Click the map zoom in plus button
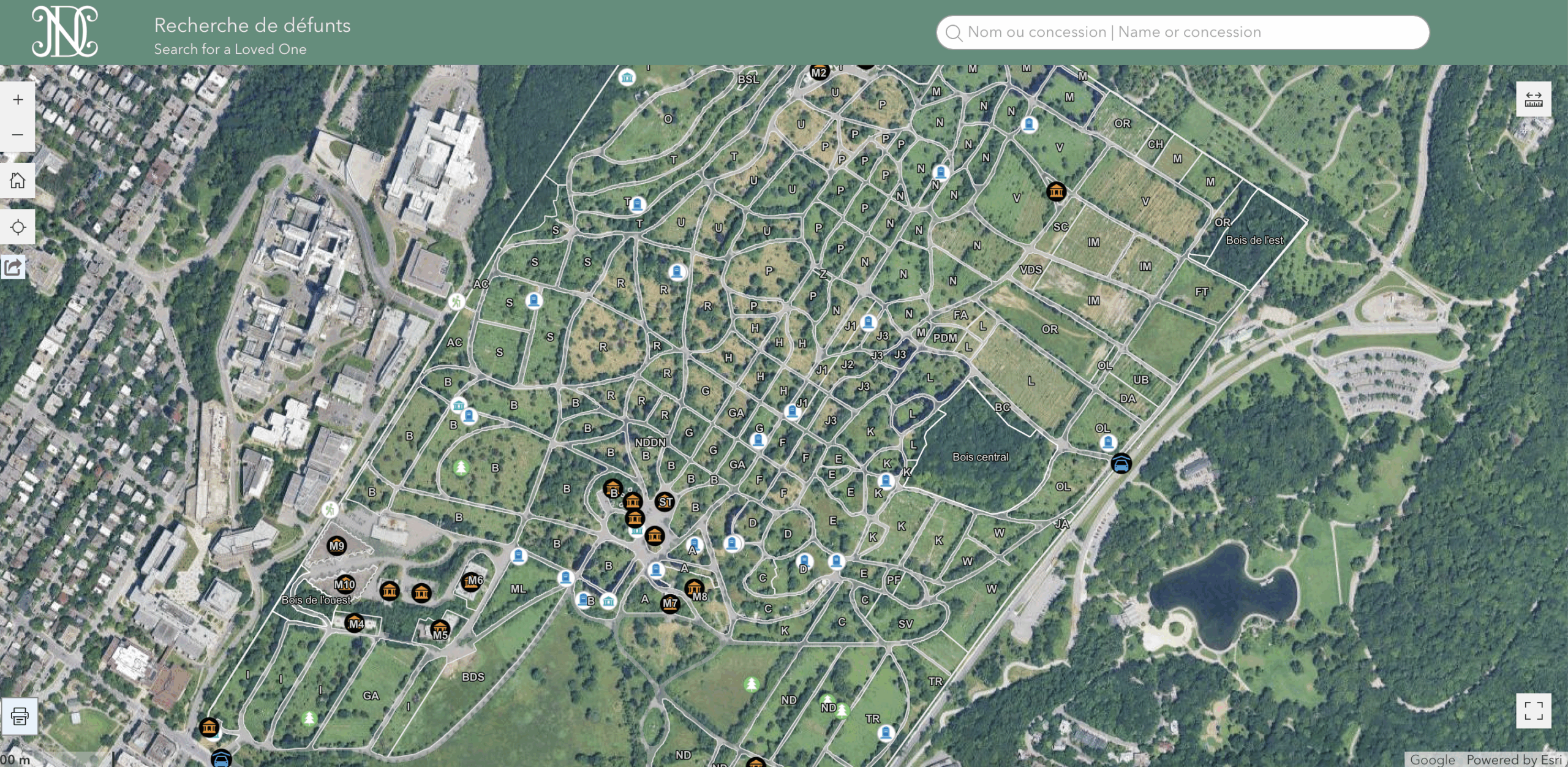The image size is (1568, 767). click(x=18, y=100)
